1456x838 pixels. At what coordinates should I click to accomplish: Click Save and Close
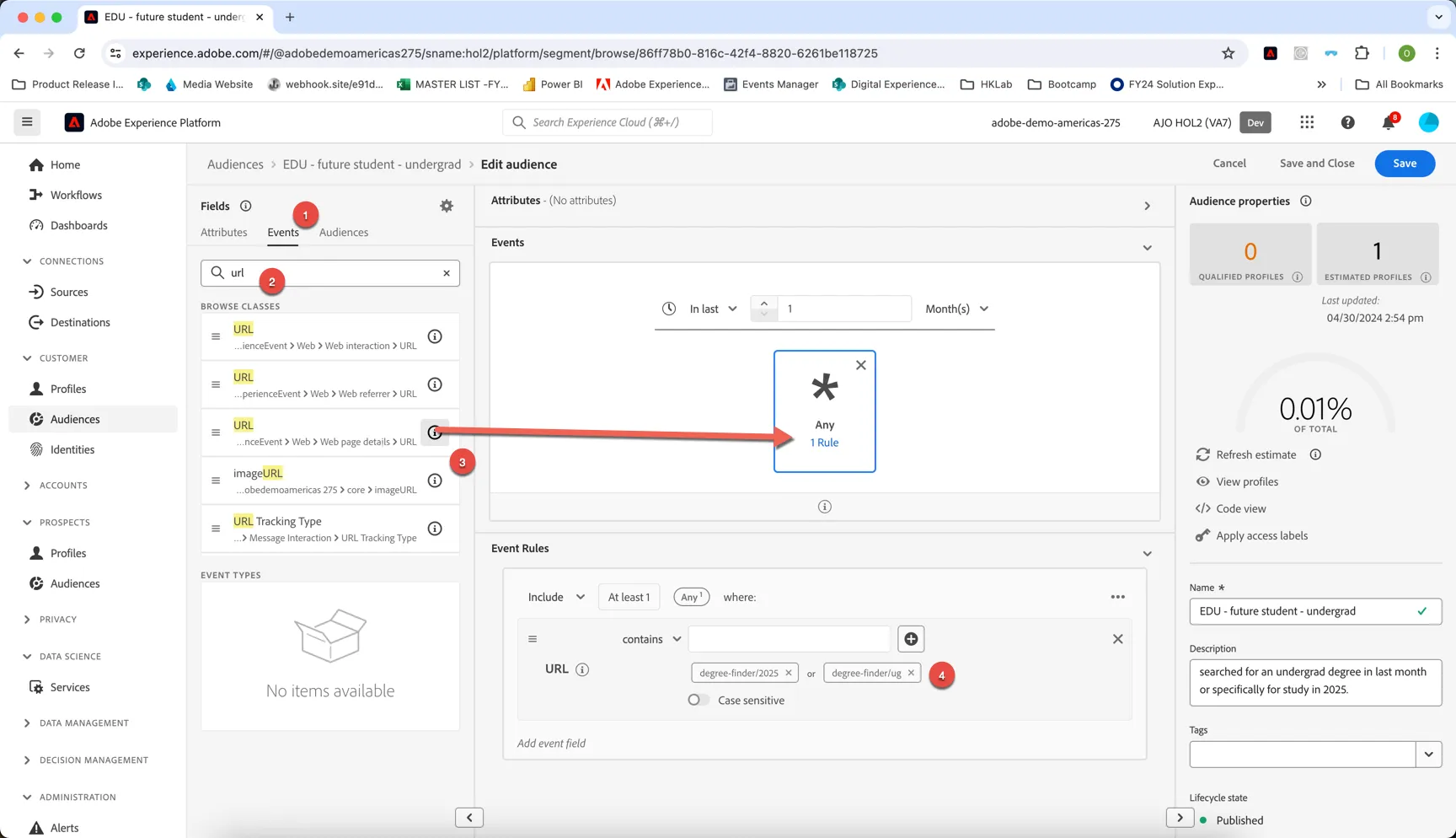(1317, 164)
